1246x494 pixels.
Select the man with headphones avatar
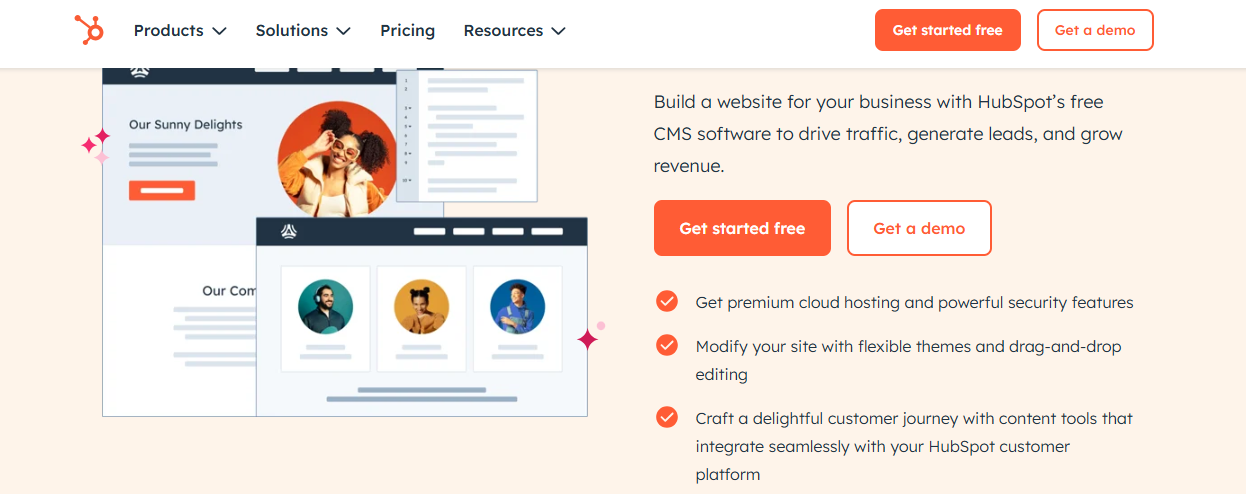click(x=325, y=306)
